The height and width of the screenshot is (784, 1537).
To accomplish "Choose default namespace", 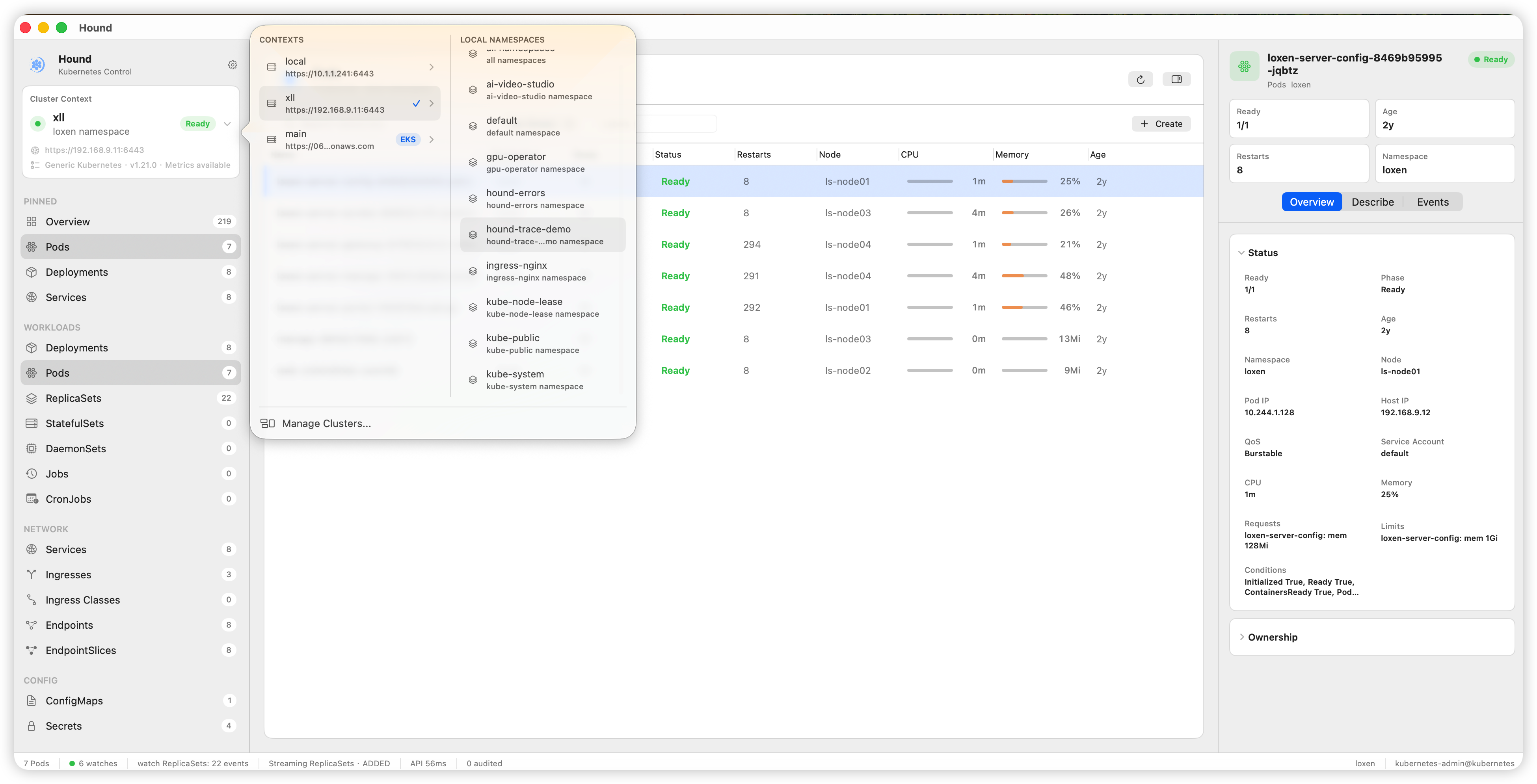I will (542, 126).
